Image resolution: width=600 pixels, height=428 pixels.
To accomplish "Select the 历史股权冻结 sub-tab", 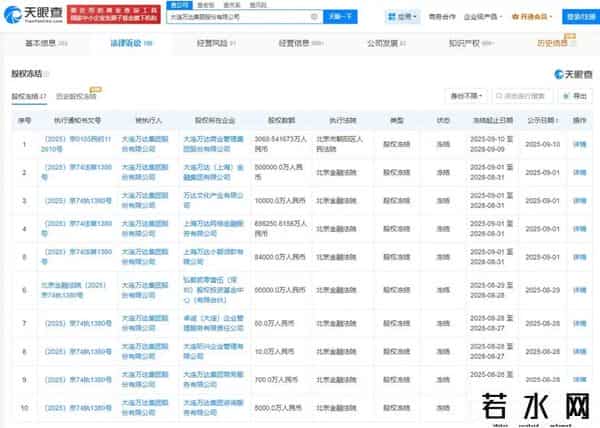I will click(78, 96).
